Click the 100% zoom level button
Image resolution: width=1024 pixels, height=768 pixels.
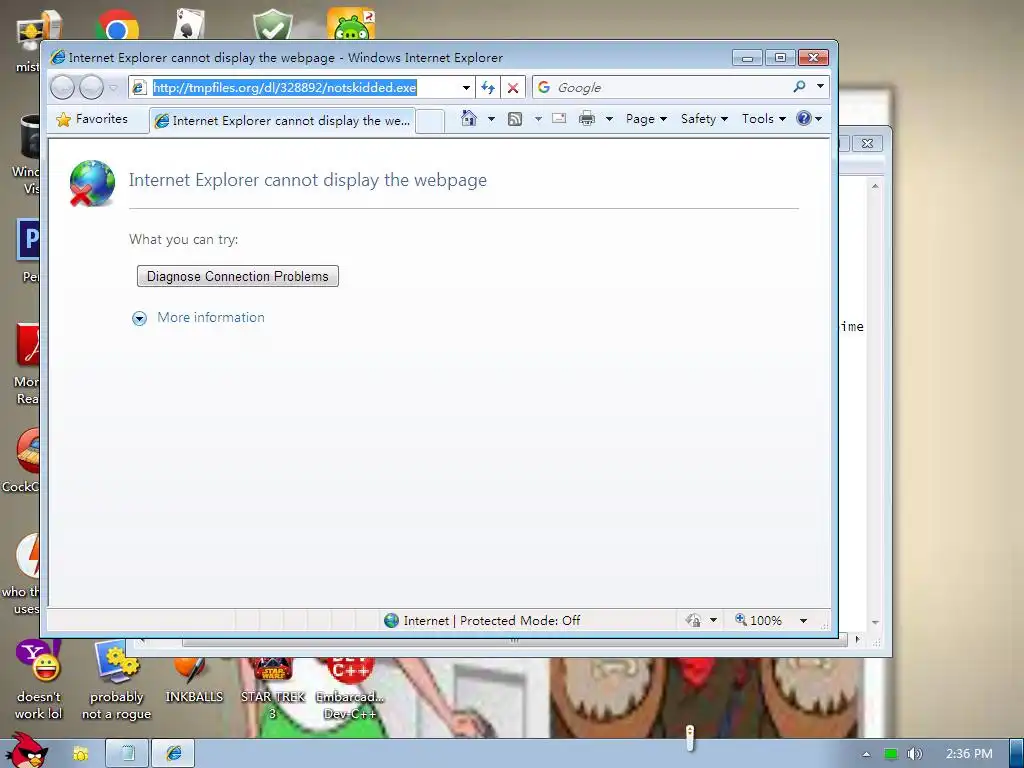tap(759, 620)
